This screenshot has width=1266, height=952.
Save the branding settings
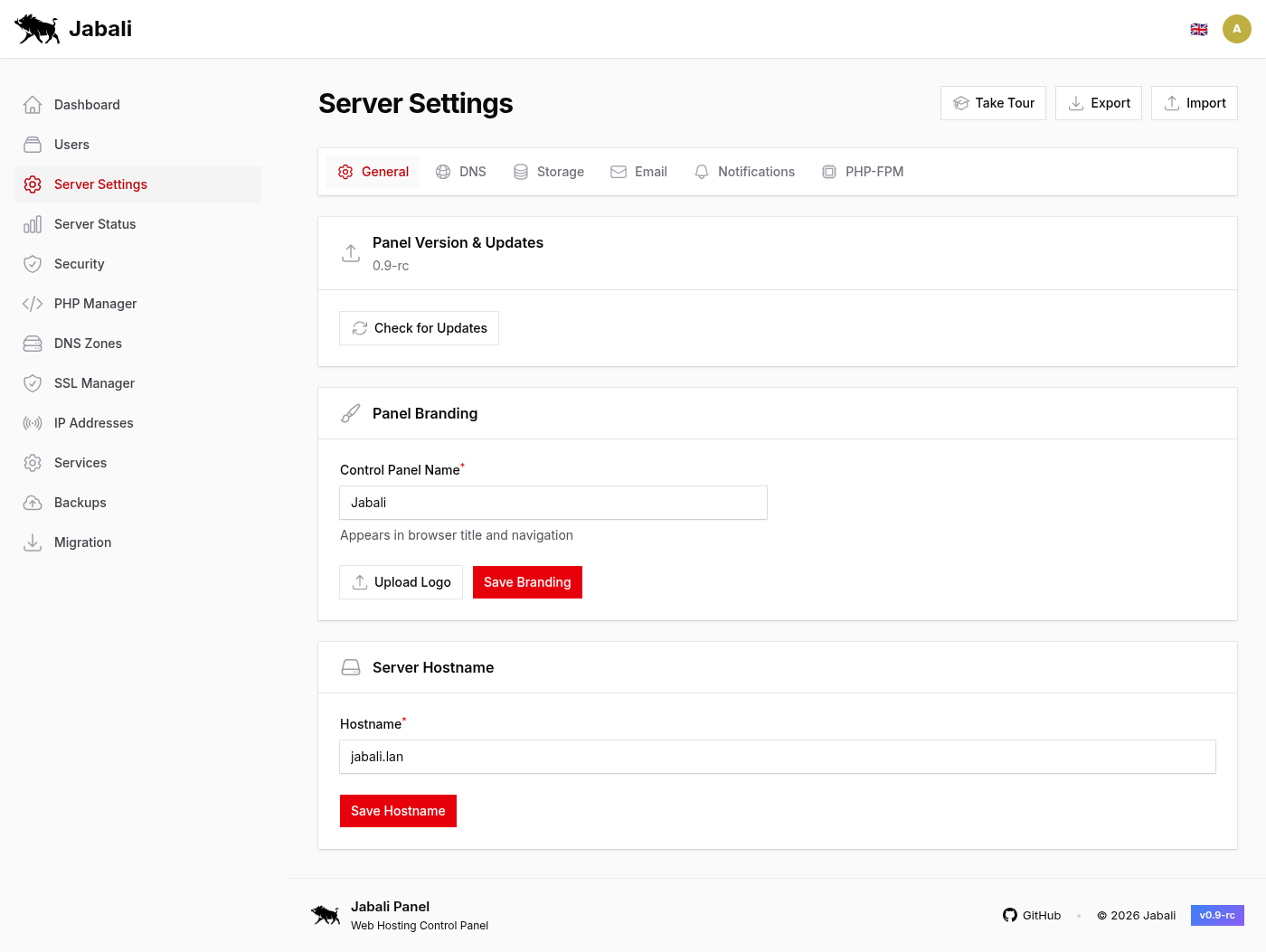click(x=527, y=581)
